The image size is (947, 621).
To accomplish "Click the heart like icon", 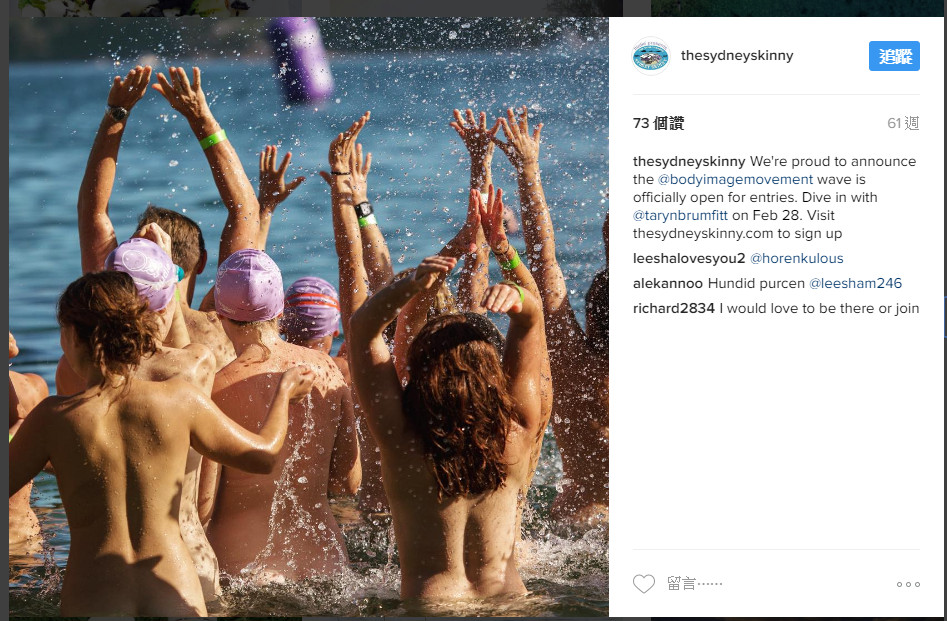I will click(x=643, y=584).
